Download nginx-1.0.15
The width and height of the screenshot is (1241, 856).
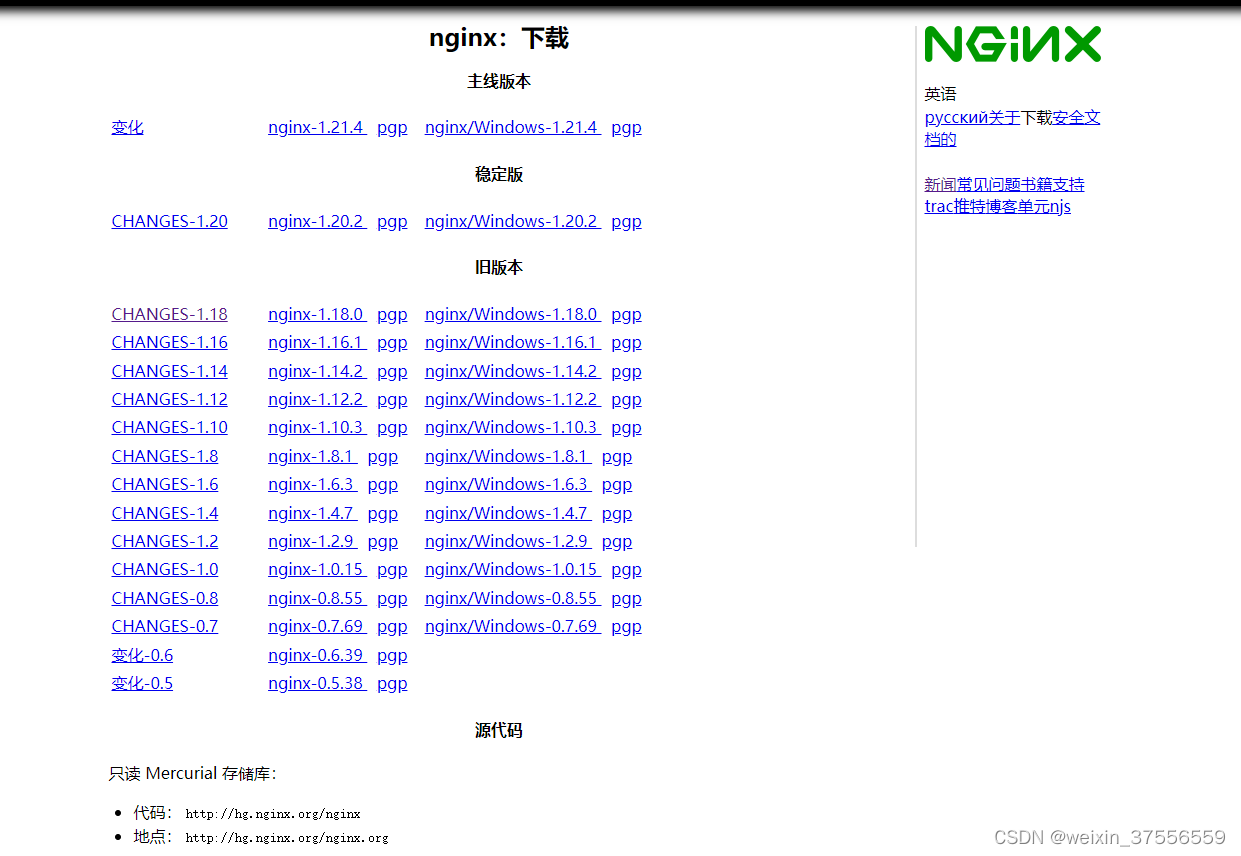pyautogui.click(x=317, y=569)
